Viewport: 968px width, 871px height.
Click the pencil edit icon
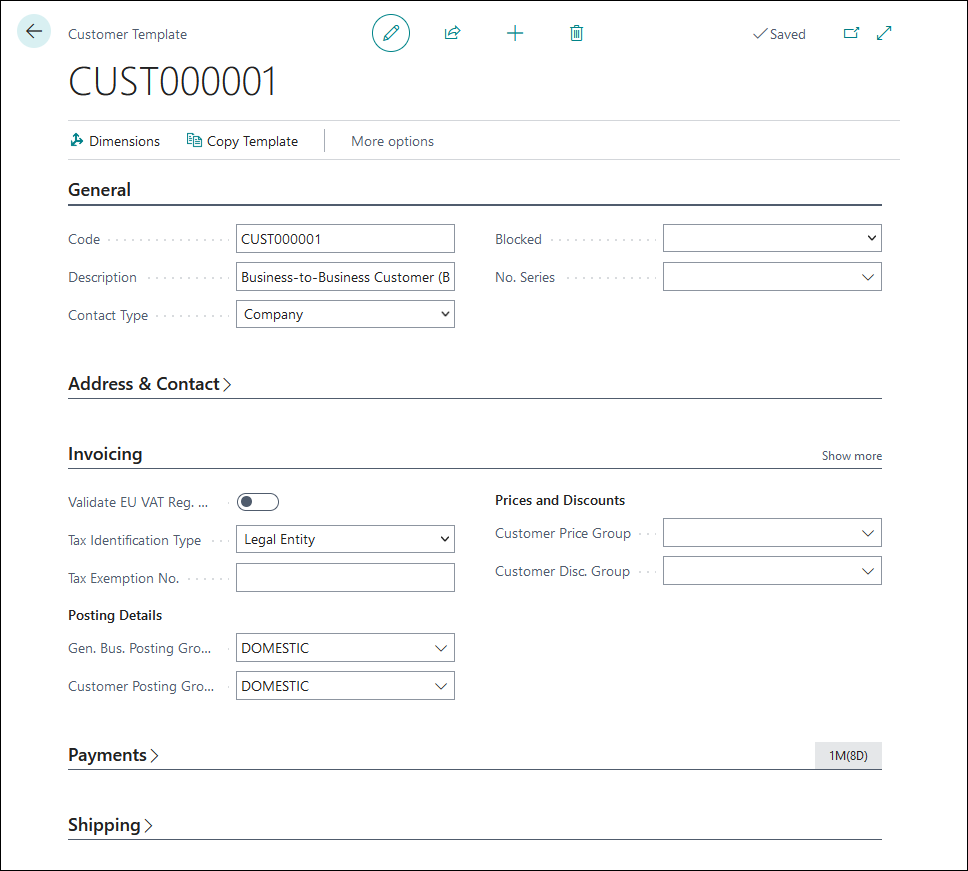[391, 33]
